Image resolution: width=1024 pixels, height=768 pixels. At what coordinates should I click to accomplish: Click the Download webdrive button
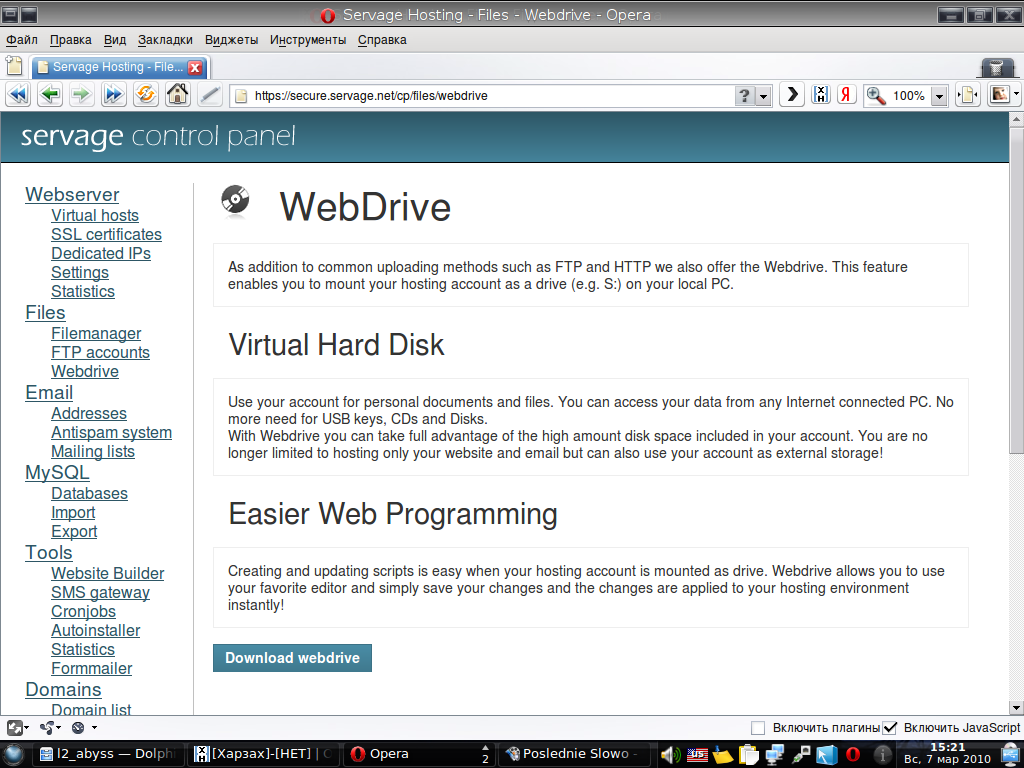[x=292, y=658]
